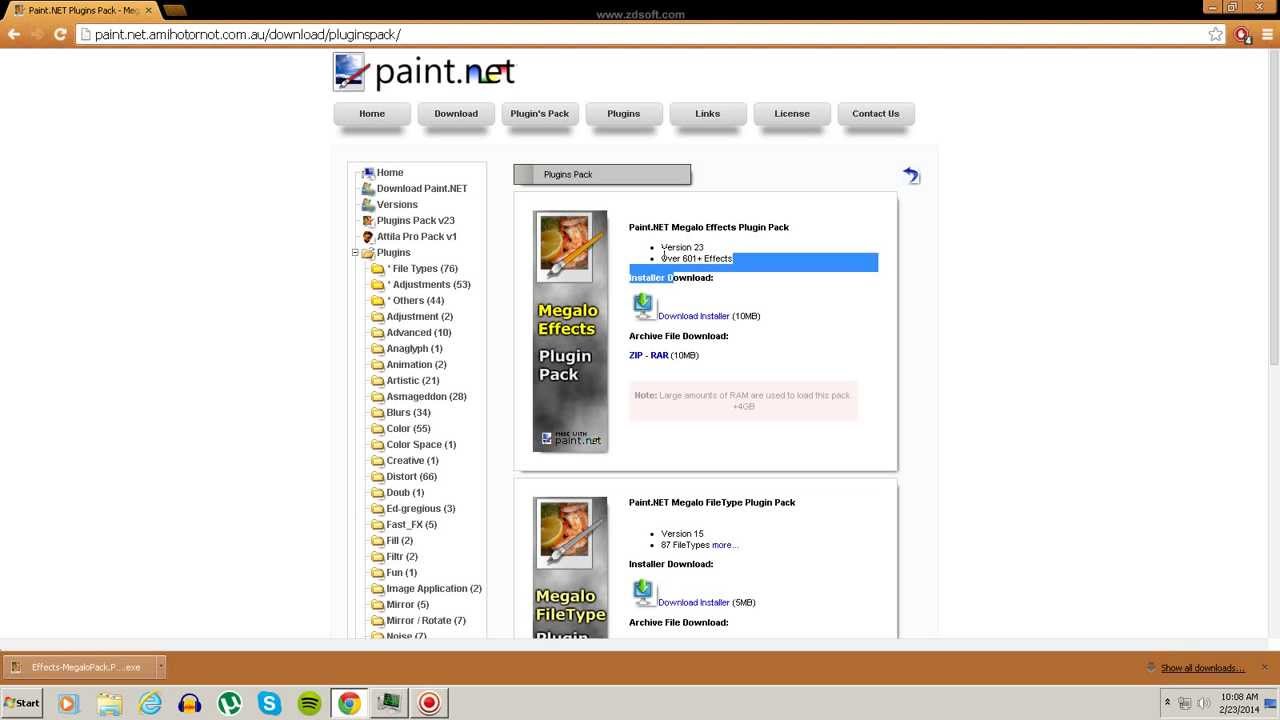The height and width of the screenshot is (720, 1280).
Task: Click the browser forward arrow
Action: pyautogui.click(x=37, y=34)
